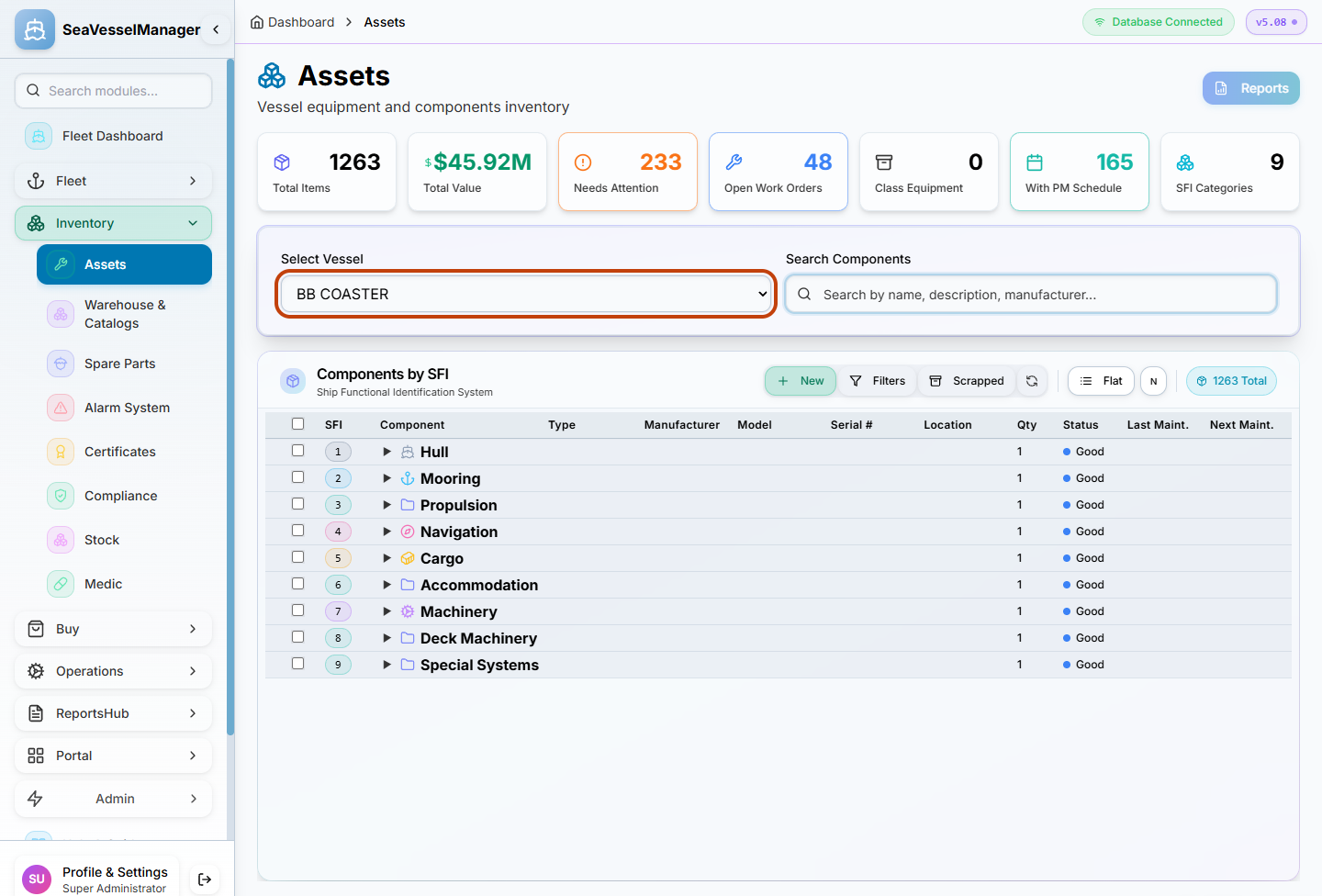The width and height of the screenshot is (1322, 896).
Task: Expand the Propulsion tree row
Action: [x=387, y=505]
